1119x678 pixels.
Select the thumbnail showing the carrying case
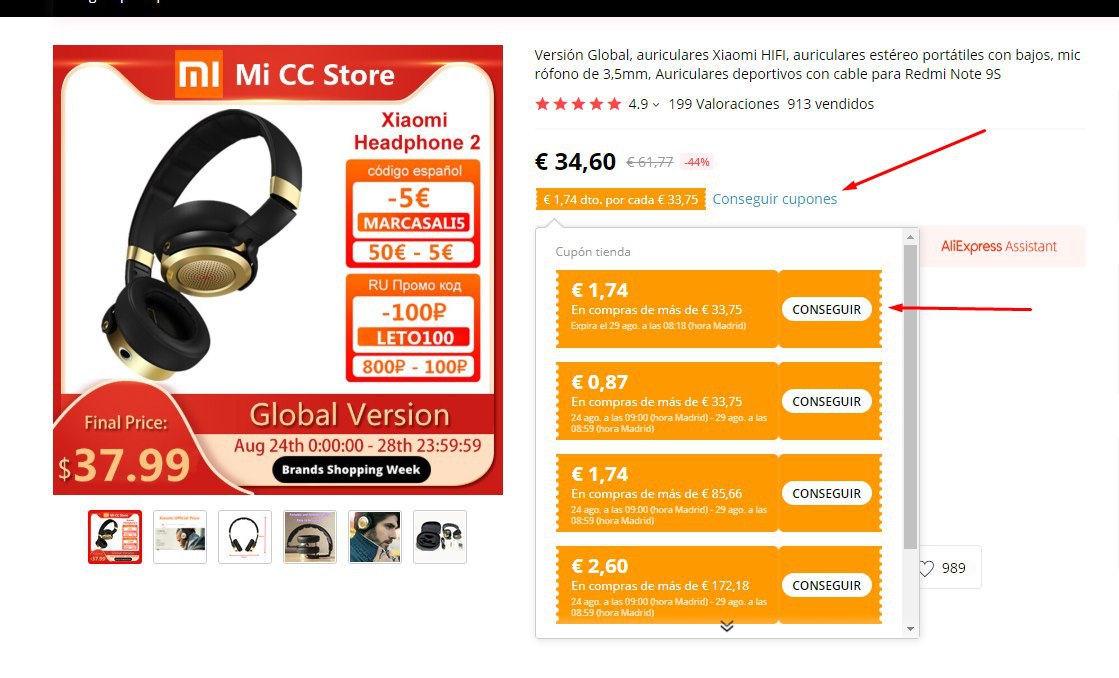(440, 537)
